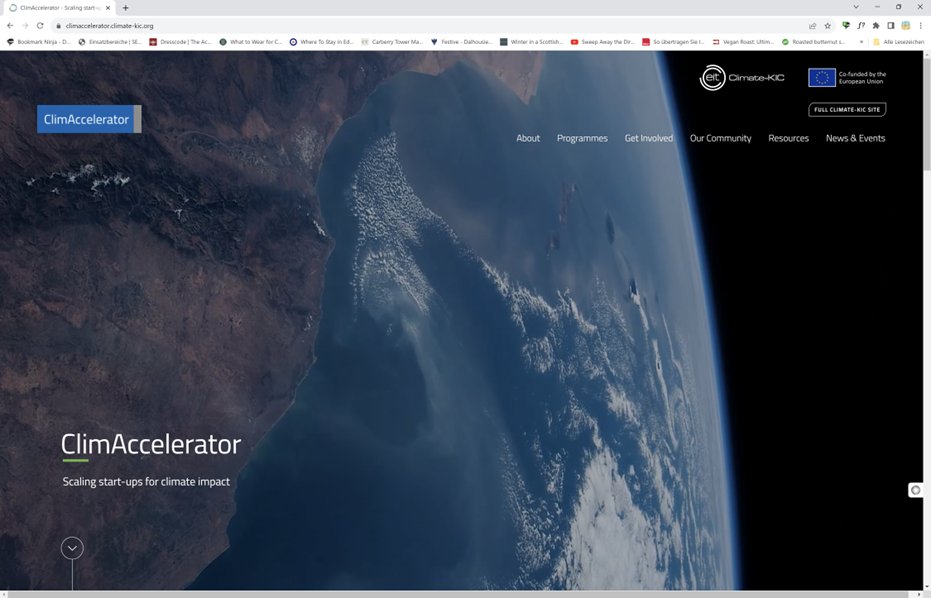Click the circular scroll-down chevron button

[x=72, y=548]
